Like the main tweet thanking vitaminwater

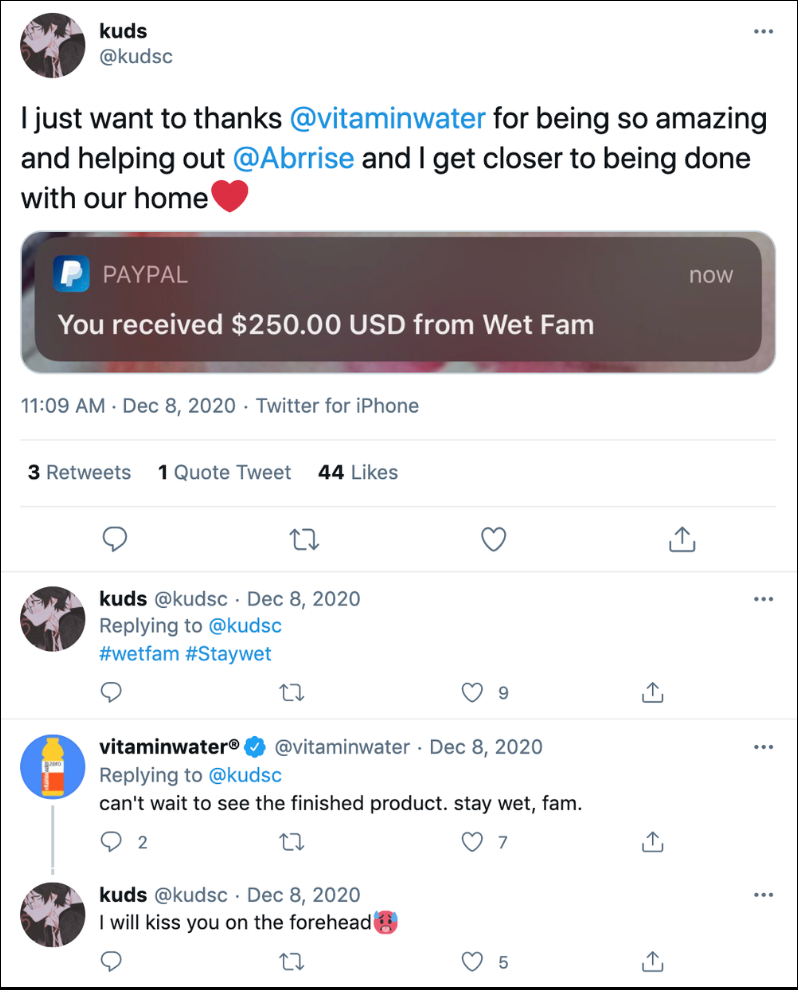(x=493, y=540)
